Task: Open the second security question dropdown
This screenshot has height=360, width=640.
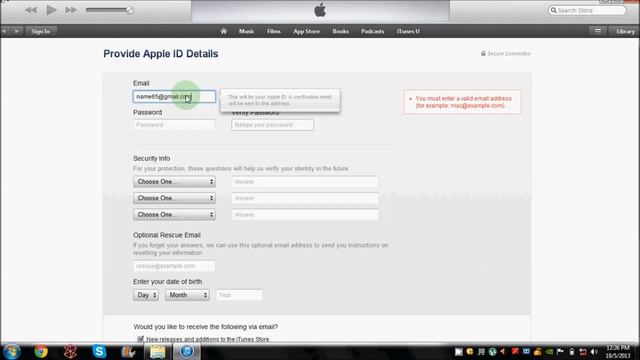Action: coord(174,198)
